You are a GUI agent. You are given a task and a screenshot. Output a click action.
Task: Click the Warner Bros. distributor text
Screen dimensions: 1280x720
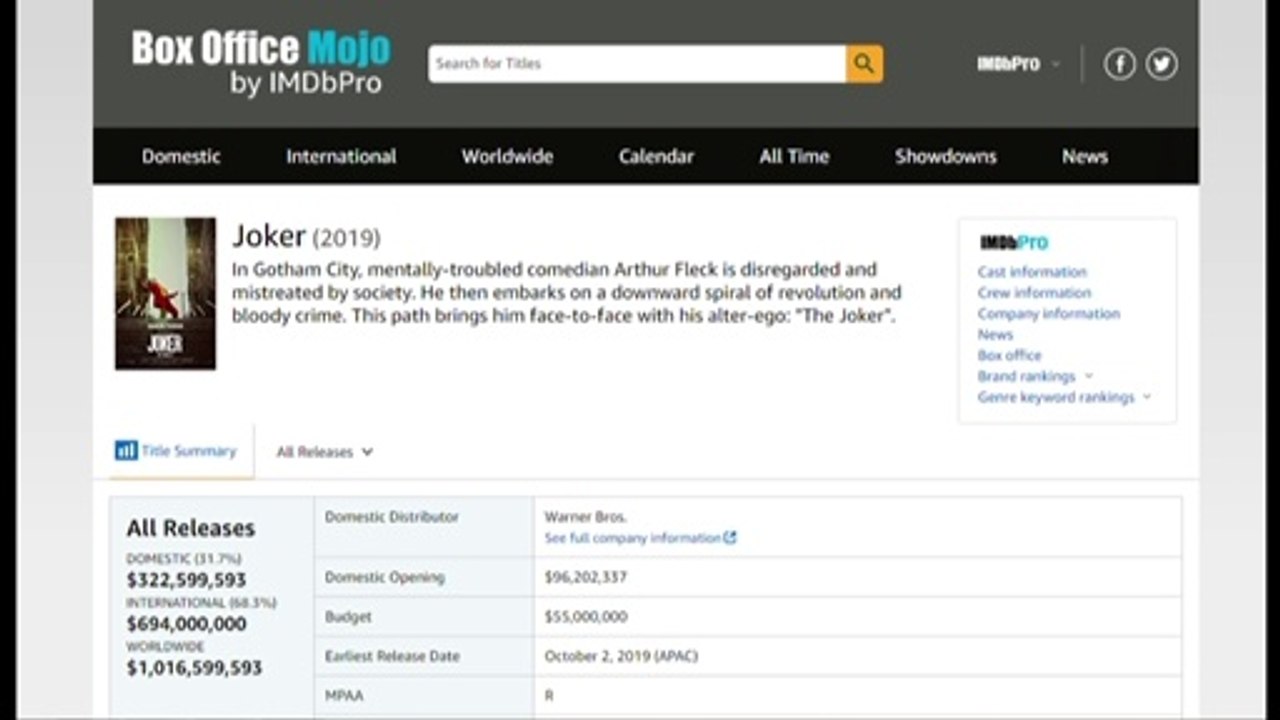(585, 517)
